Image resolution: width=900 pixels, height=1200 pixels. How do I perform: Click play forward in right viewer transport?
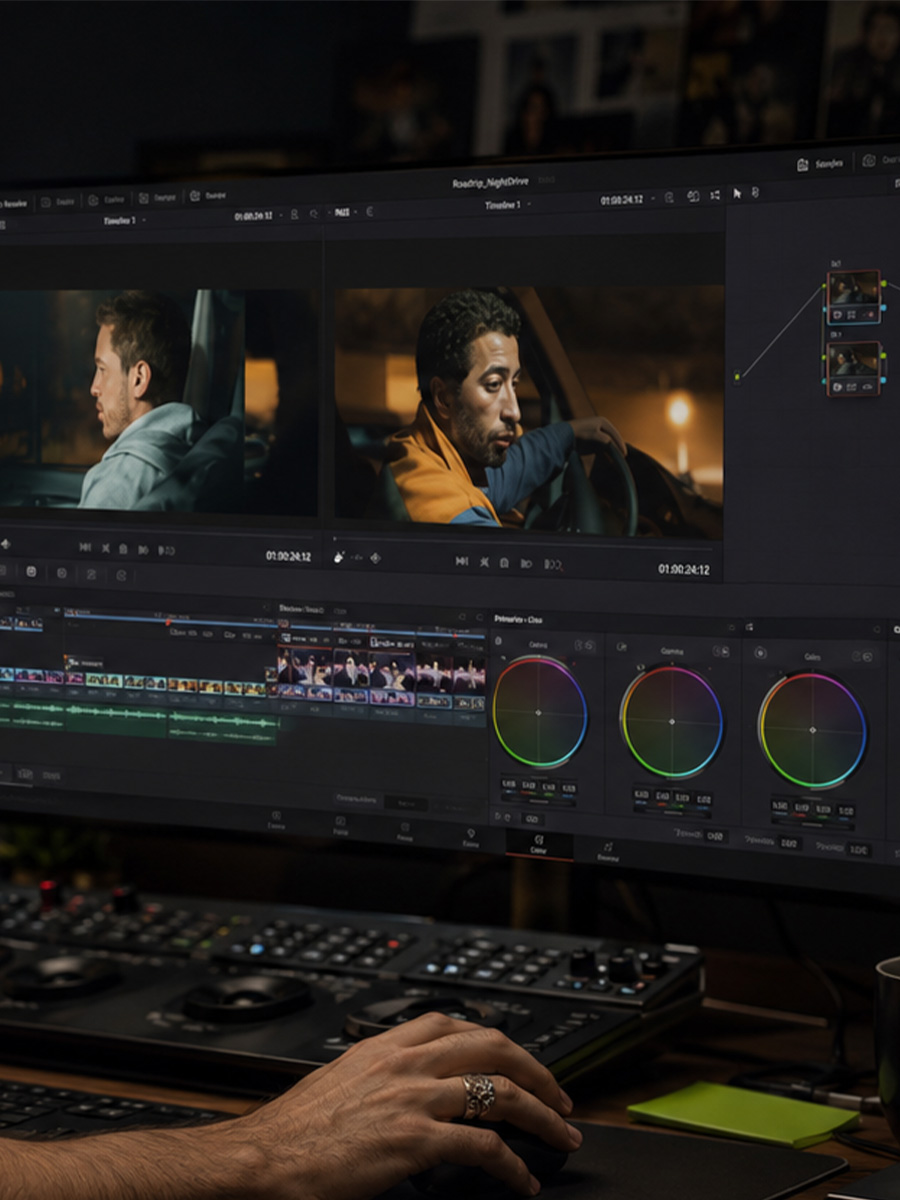click(x=526, y=564)
